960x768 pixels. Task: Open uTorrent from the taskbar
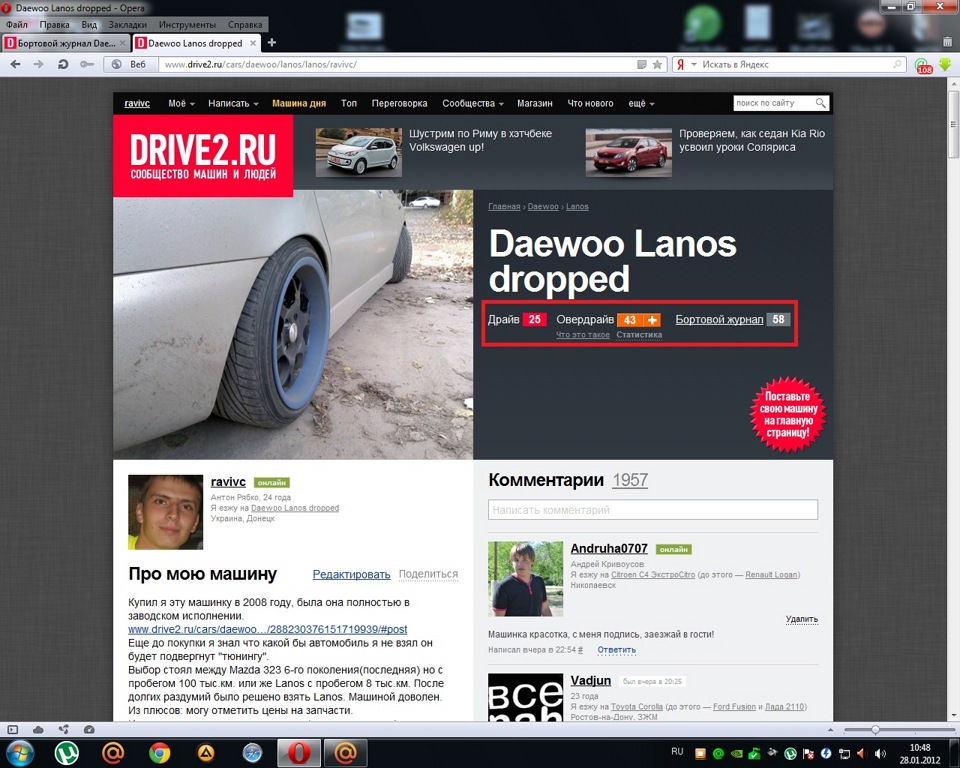66,753
